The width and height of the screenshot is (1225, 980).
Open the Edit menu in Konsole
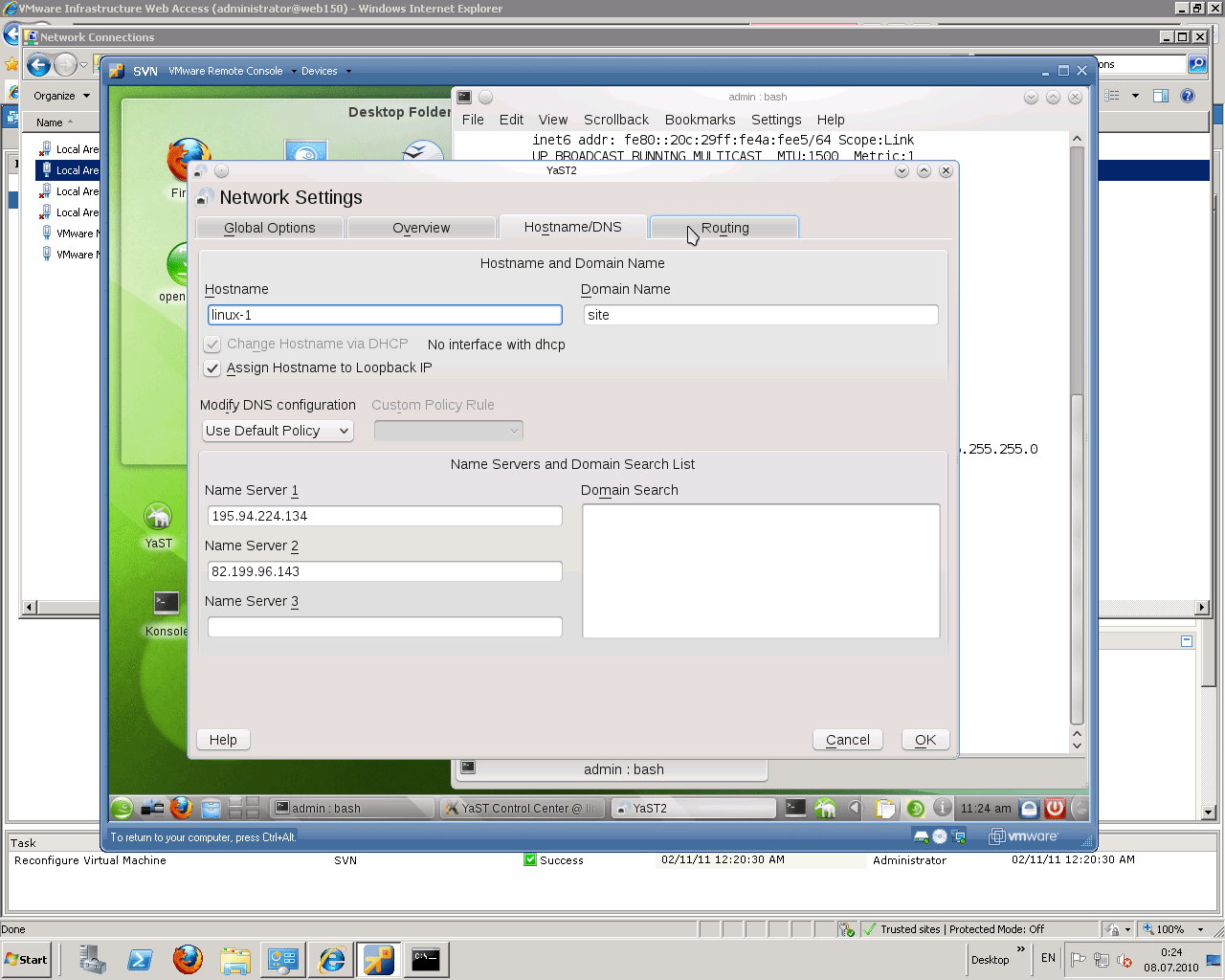pos(511,120)
